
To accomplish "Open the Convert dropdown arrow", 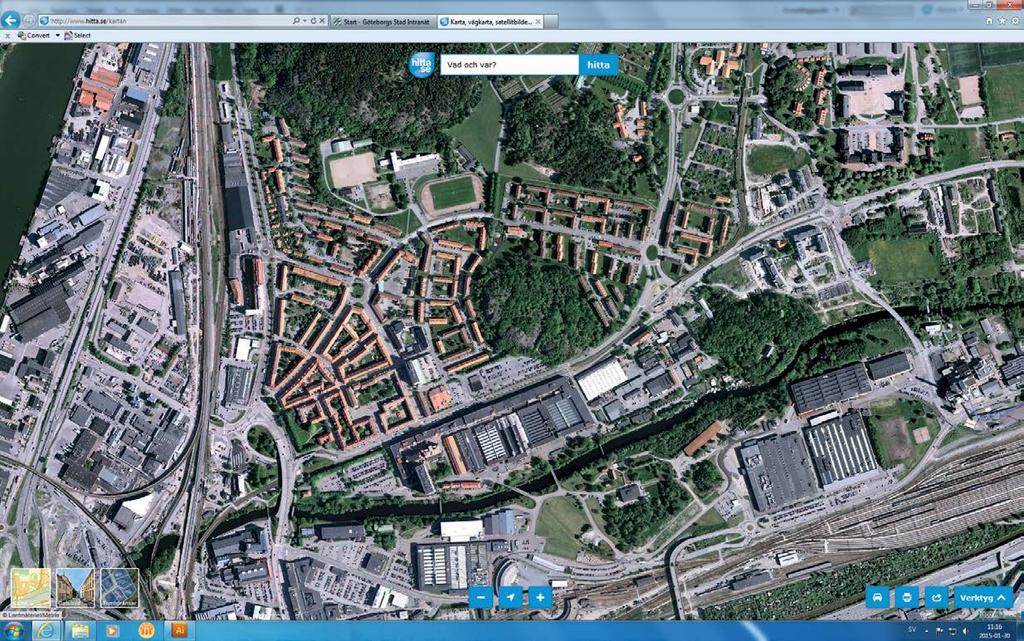I will (x=57, y=35).
